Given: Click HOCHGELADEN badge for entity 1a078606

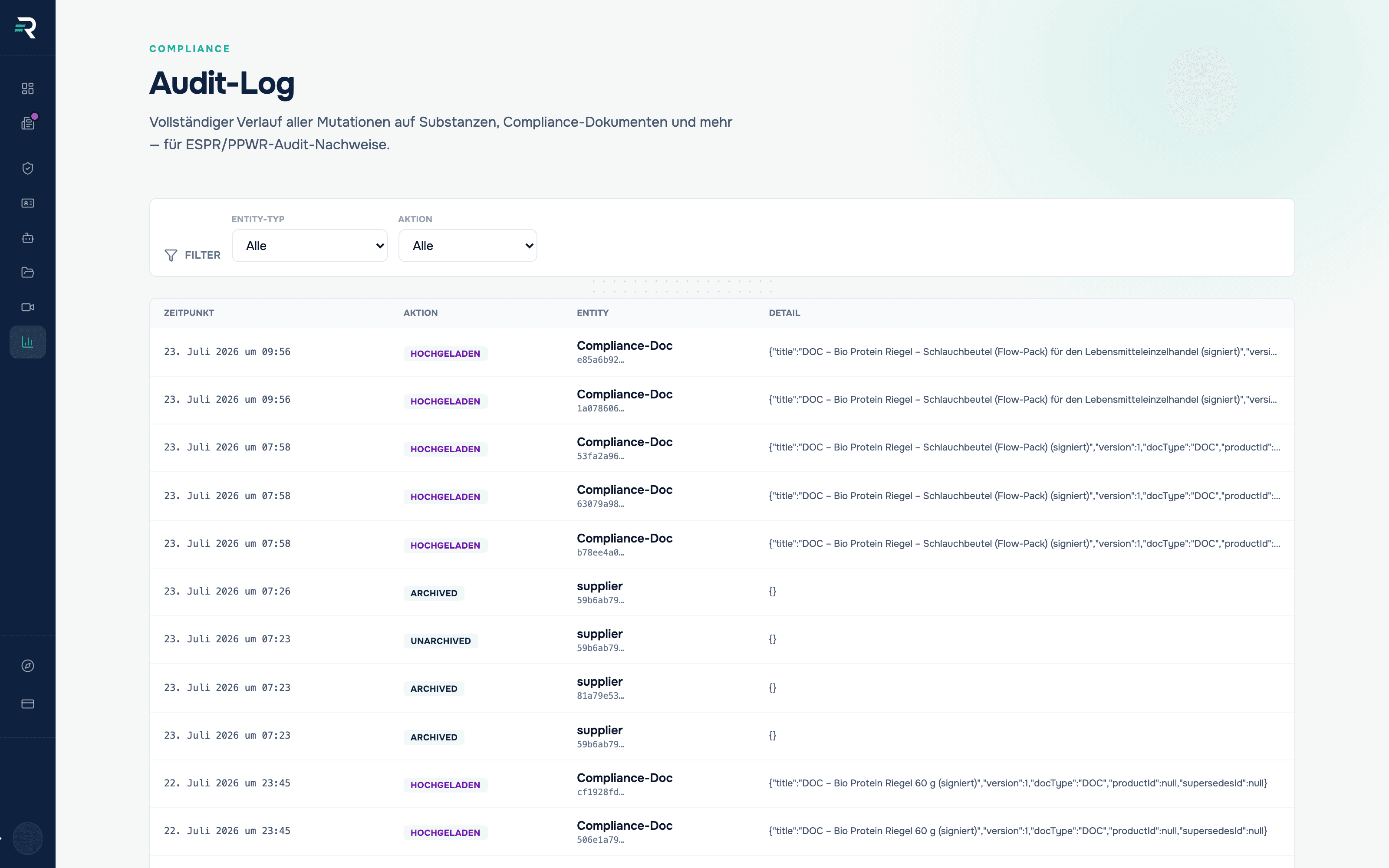Looking at the screenshot, I should point(445,401).
